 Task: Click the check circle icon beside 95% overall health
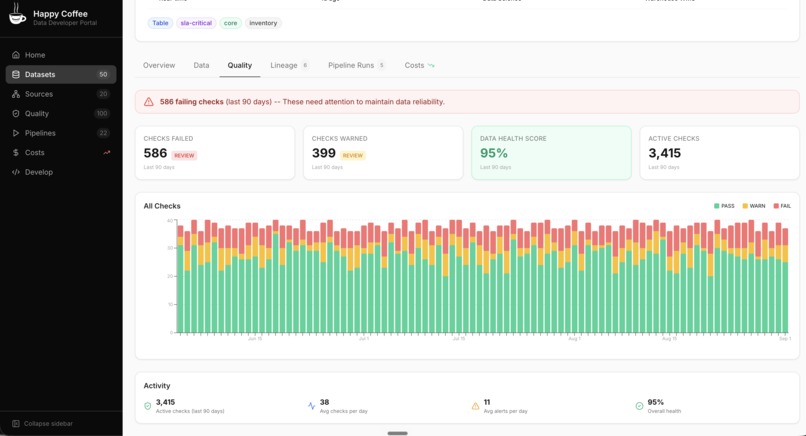(639, 406)
